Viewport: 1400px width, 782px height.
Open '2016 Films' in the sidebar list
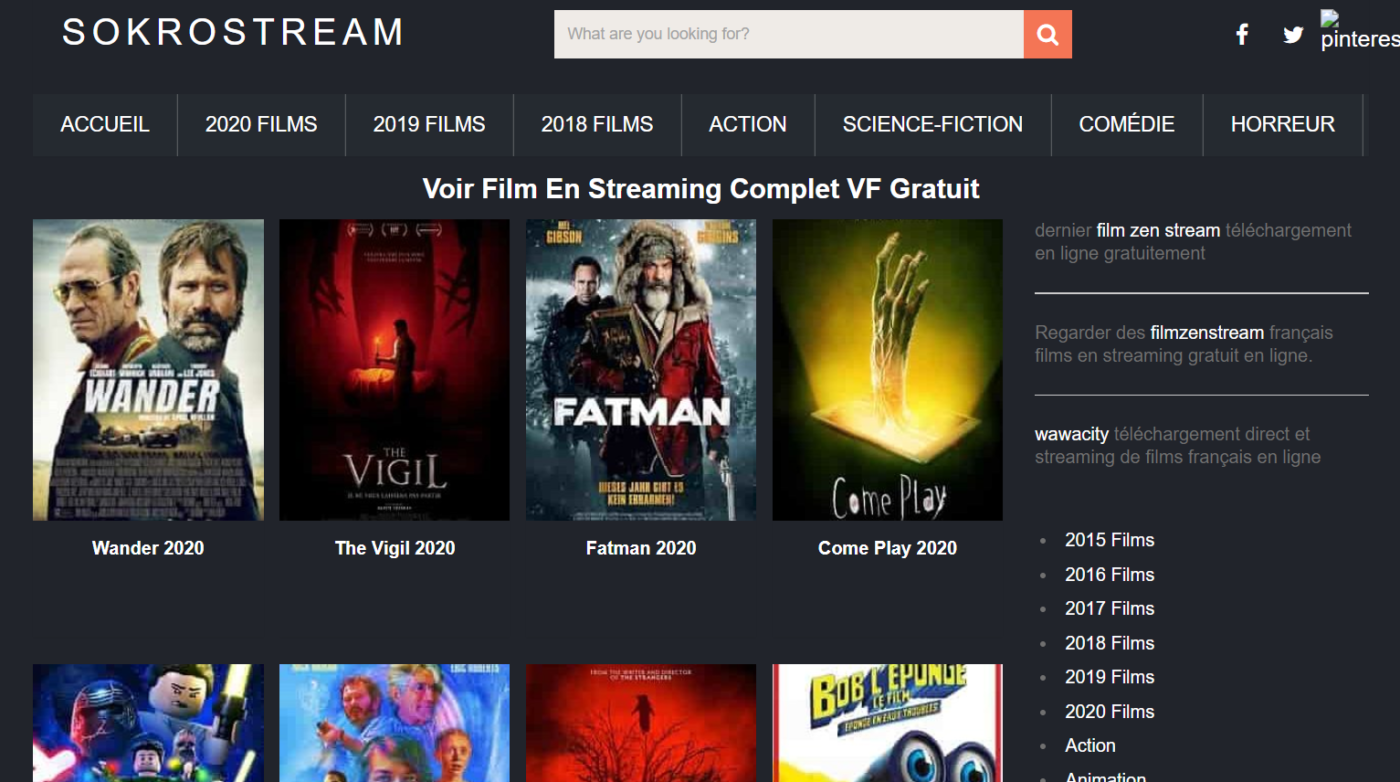(1110, 574)
